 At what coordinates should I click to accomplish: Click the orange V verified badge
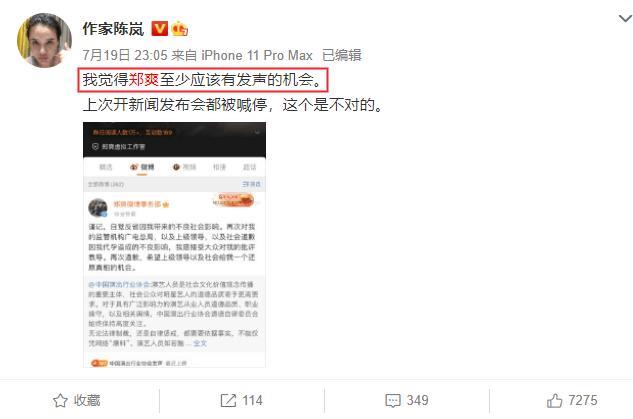[x=160, y=29]
